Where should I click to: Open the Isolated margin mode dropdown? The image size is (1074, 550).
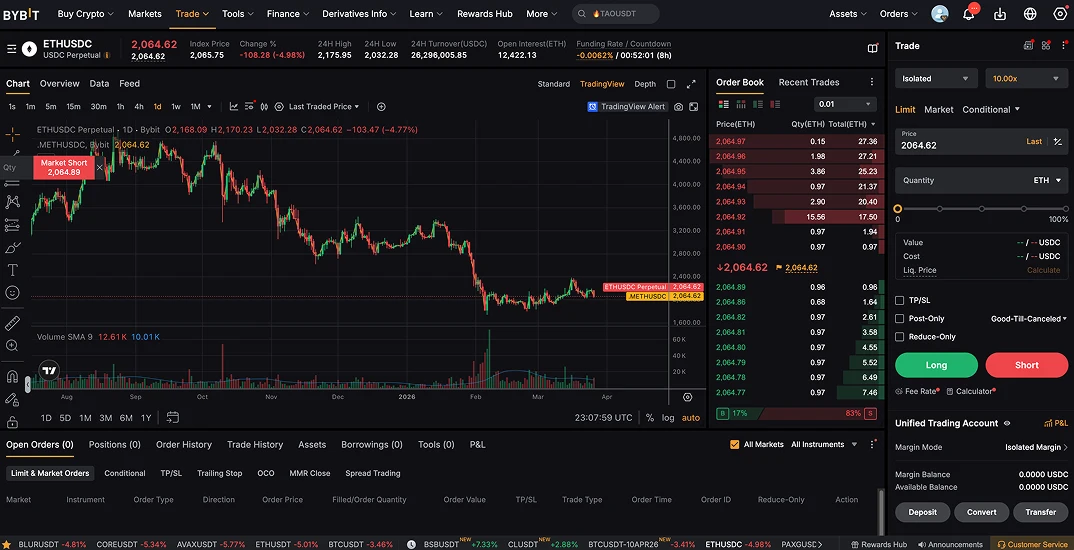pos(936,79)
